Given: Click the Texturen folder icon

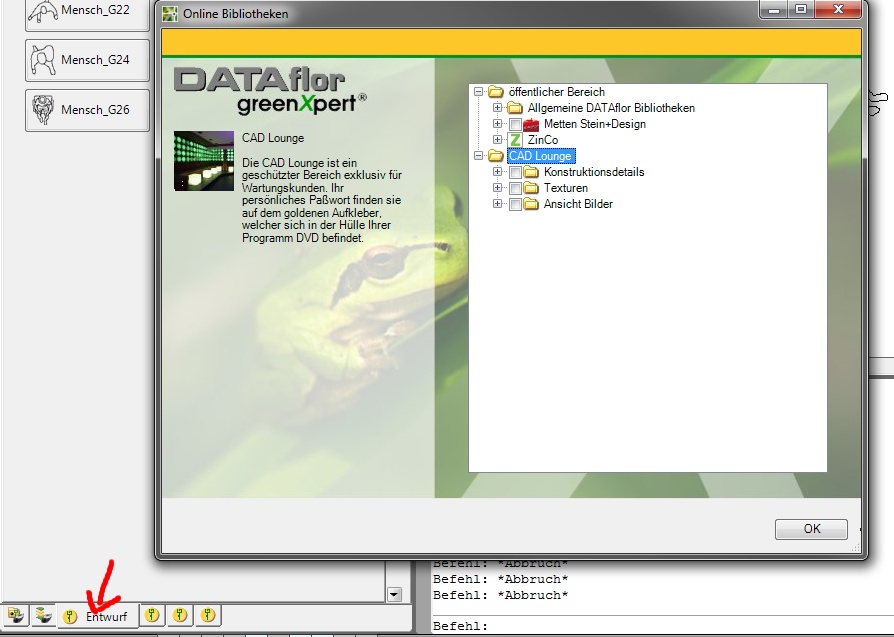Looking at the screenshot, I should [531, 188].
